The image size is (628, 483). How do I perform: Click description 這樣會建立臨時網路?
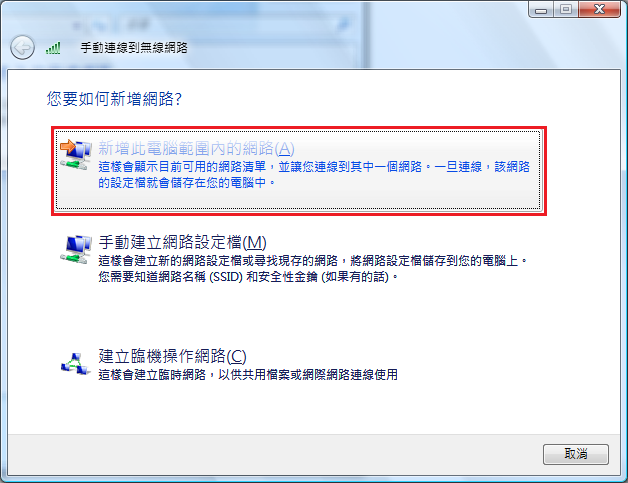coord(248,375)
